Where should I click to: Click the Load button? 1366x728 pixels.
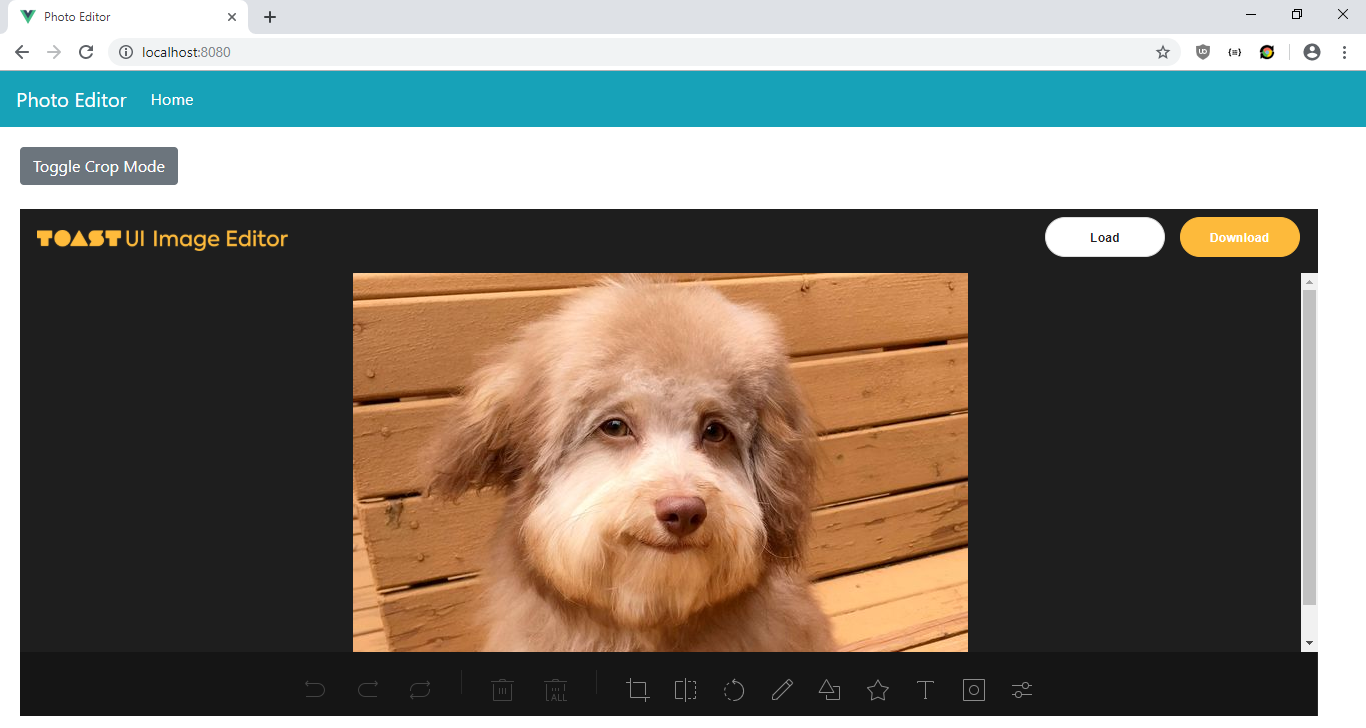pos(1104,237)
